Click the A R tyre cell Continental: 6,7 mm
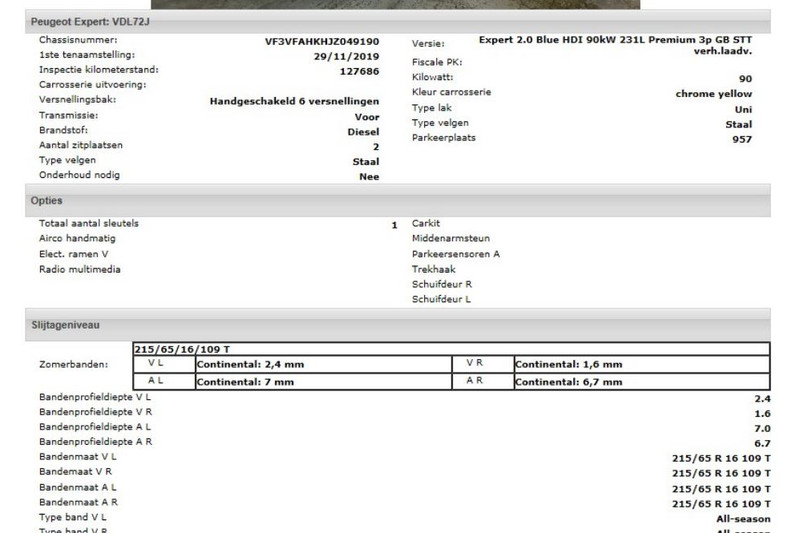This screenshot has height=533, width=800. coord(568,382)
